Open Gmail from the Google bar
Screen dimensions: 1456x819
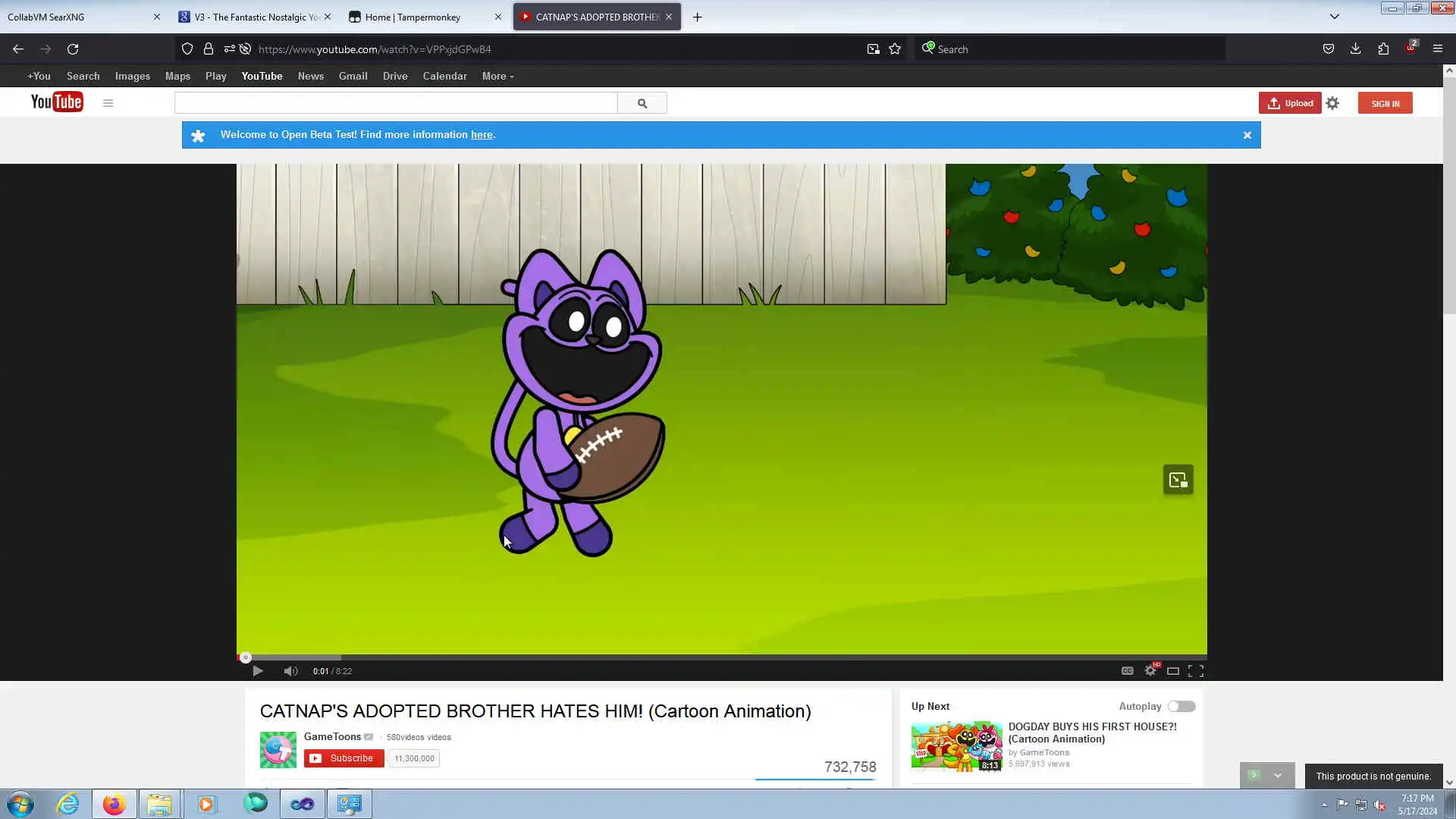(353, 76)
